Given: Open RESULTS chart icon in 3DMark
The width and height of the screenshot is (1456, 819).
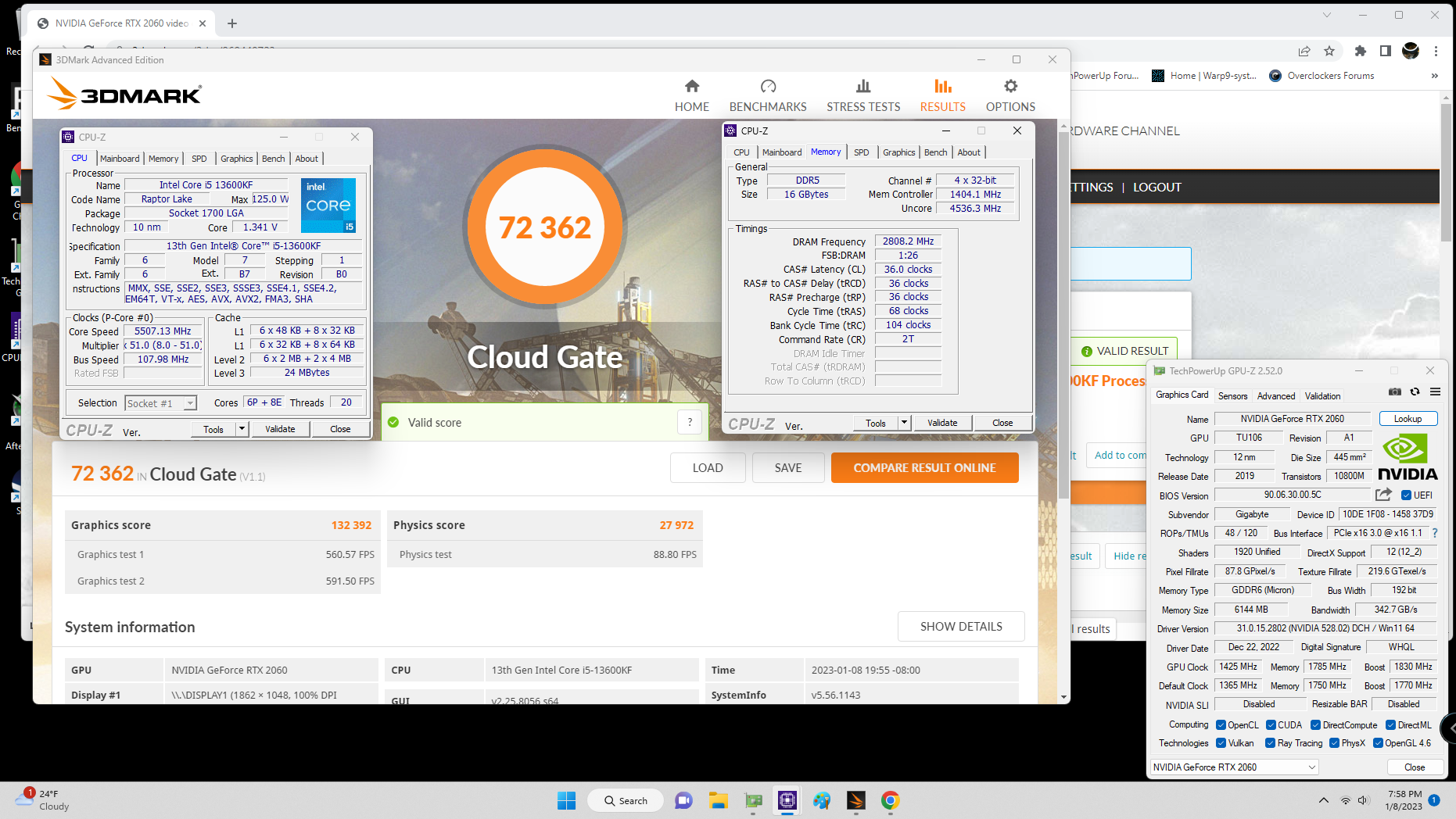Looking at the screenshot, I should pos(943,86).
